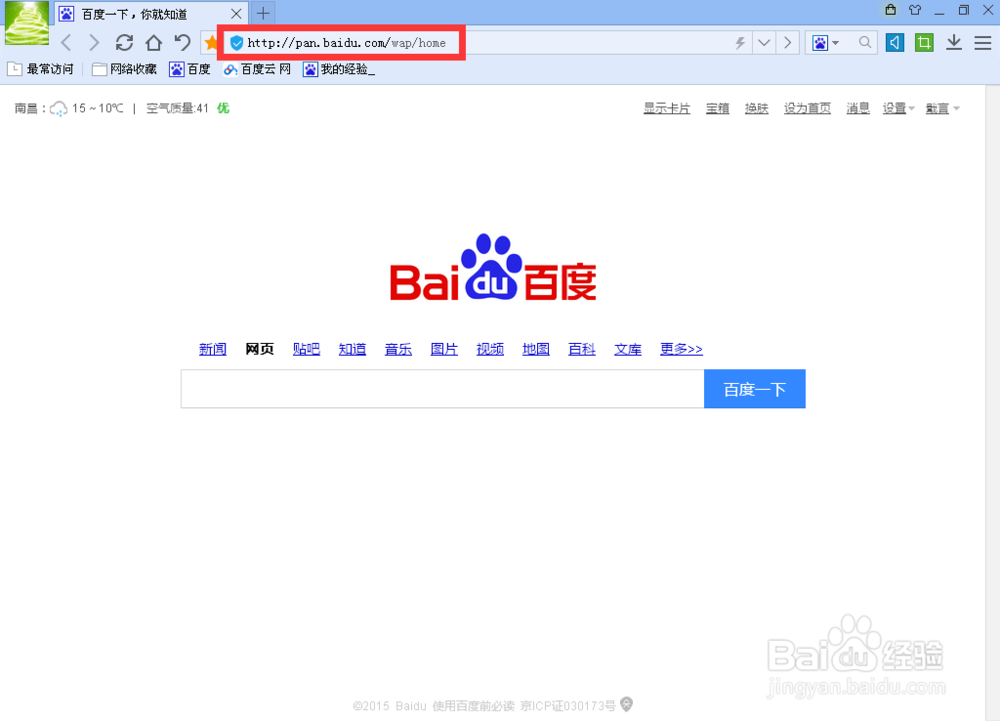Click the 空气质量:41 优 indicator

tap(188, 108)
